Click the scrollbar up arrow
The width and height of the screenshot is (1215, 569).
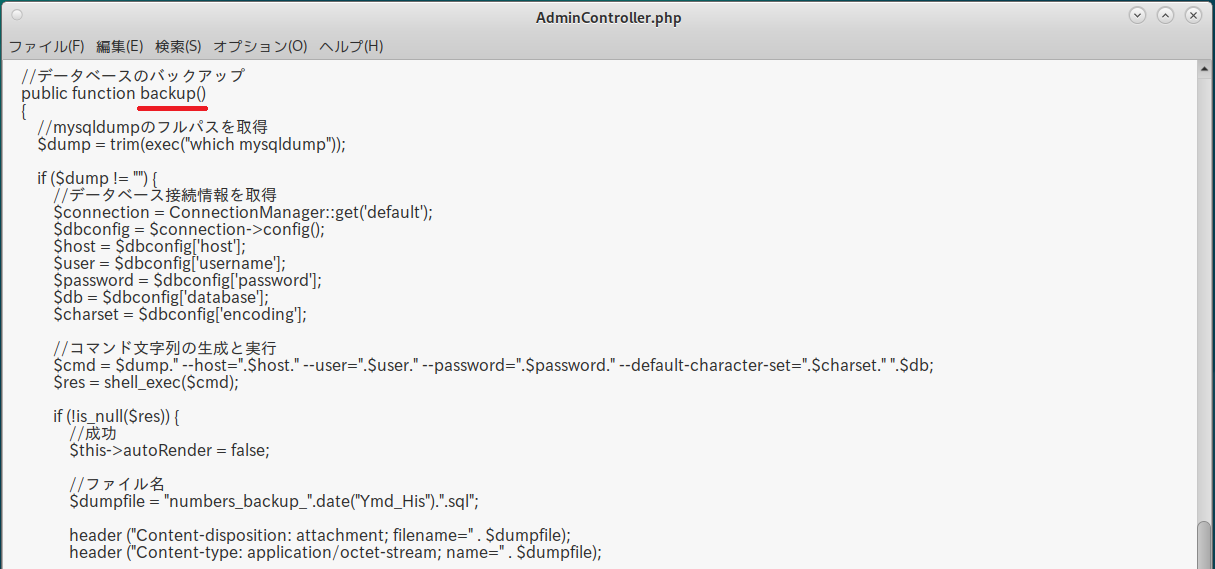point(1204,69)
